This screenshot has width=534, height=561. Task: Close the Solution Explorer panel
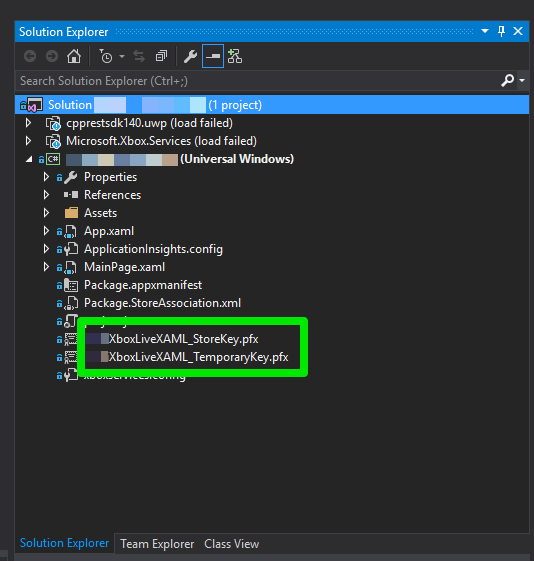pyautogui.click(x=518, y=31)
